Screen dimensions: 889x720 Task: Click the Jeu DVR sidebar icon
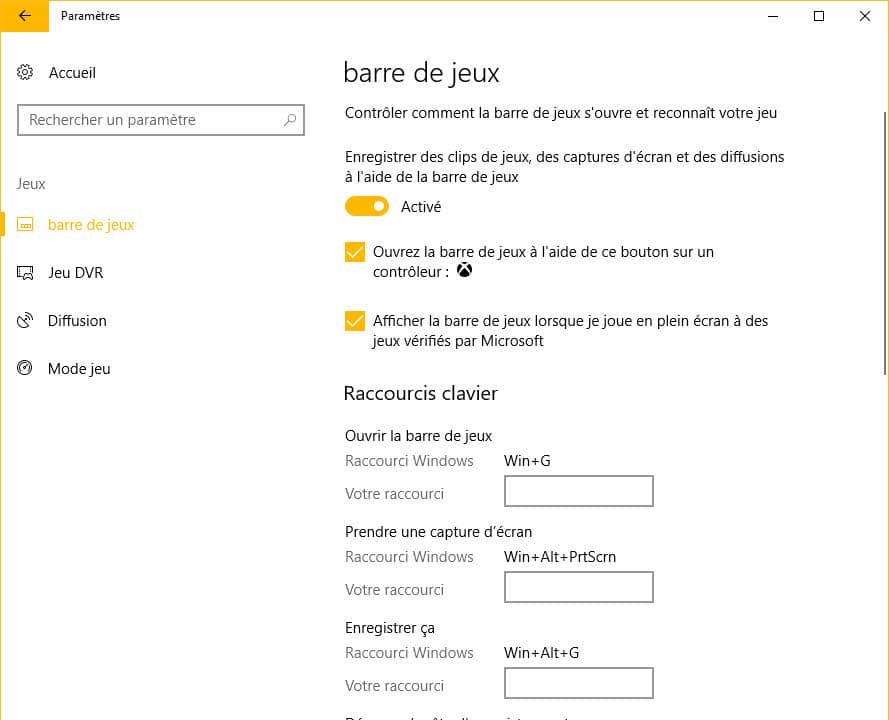pyautogui.click(x=25, y=273)
